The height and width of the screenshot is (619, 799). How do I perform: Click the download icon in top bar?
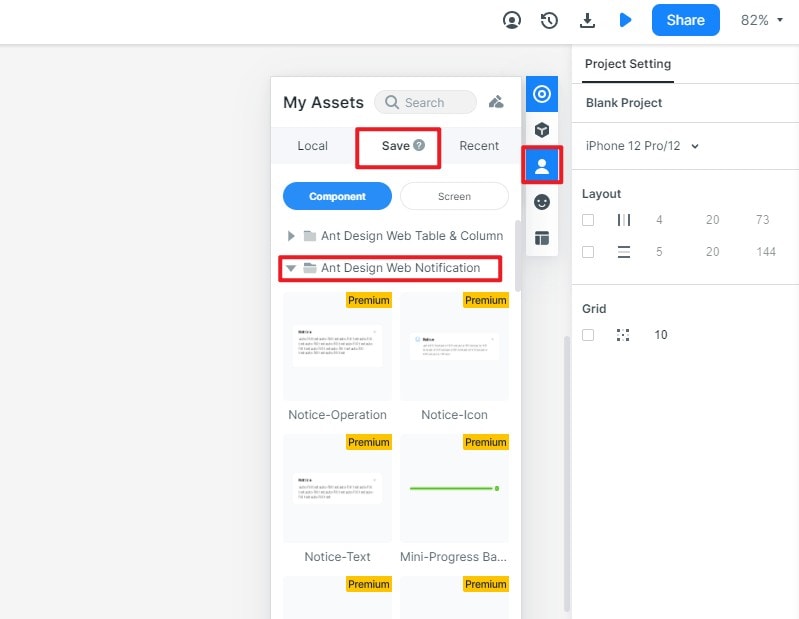click(587, 20)
